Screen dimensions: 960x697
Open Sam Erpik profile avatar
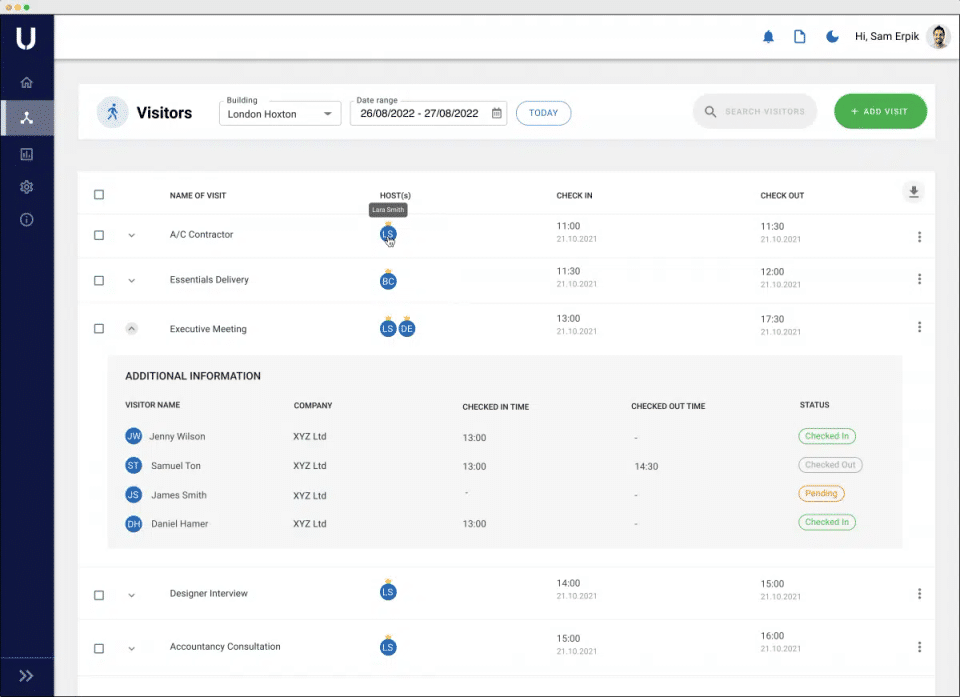[937, 37]
